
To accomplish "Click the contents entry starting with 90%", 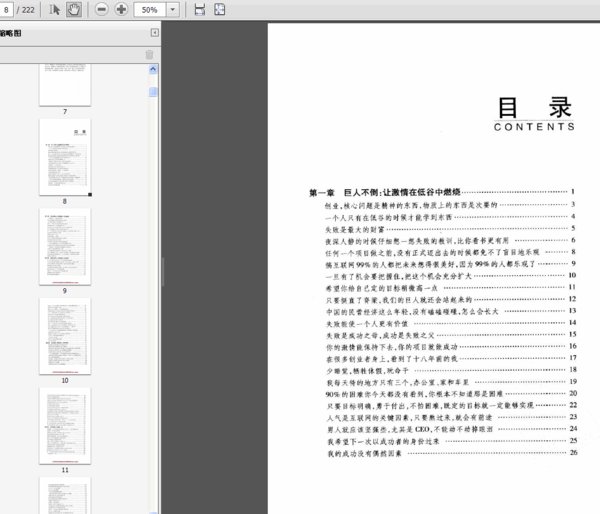I will click(x=451, y=393).
